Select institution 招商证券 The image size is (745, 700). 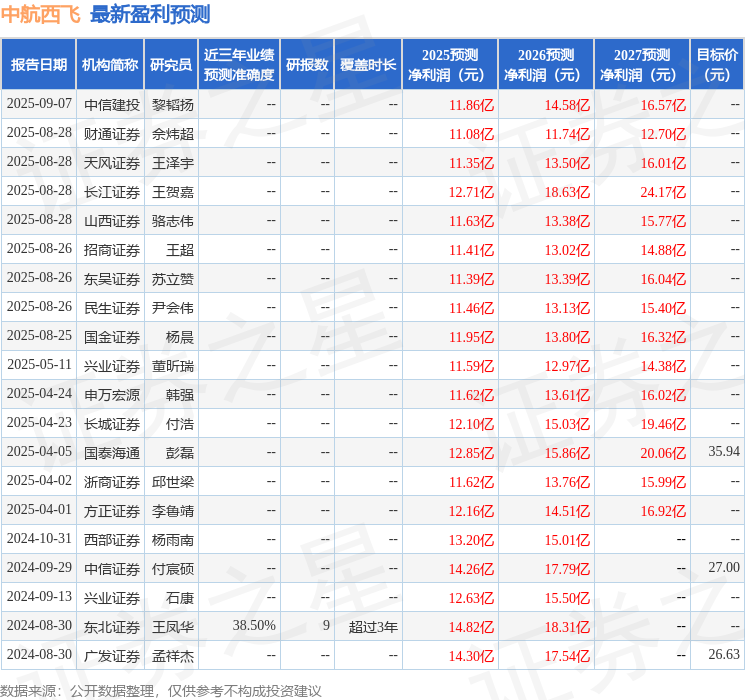(112, 250)
